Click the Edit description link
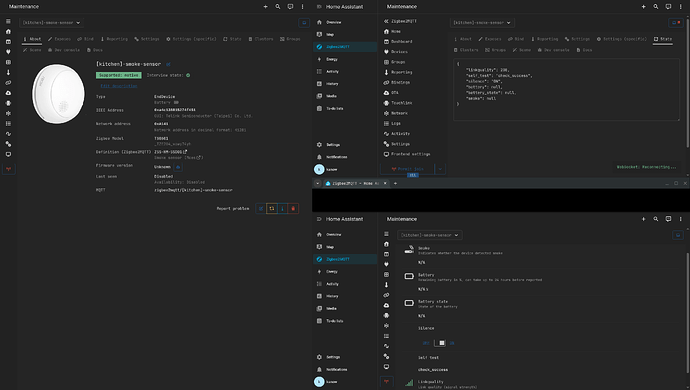The height and width of the screenshot is (390, 690). point(119,86)
